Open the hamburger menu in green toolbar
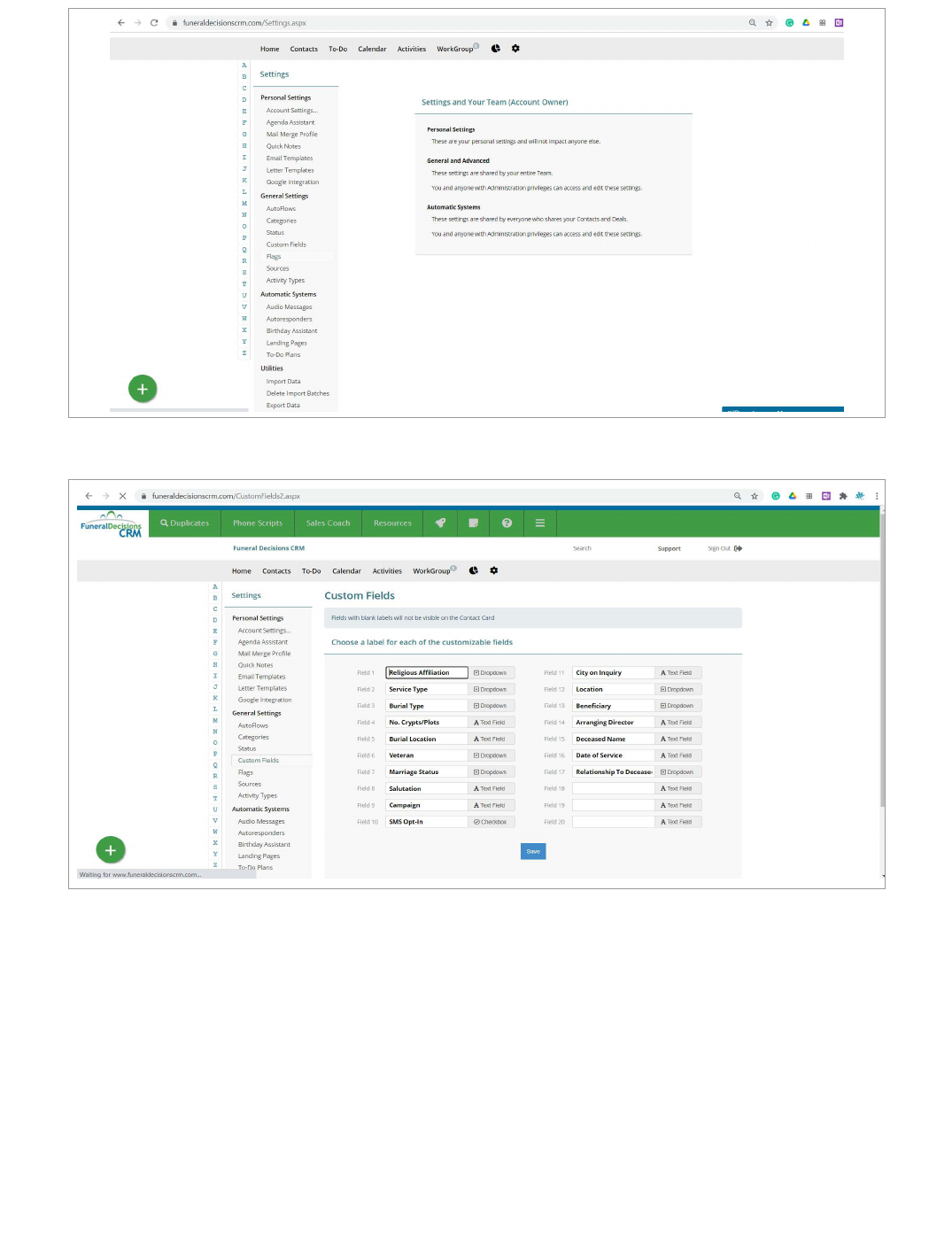The image size is (952, 1247). point(540,523)
